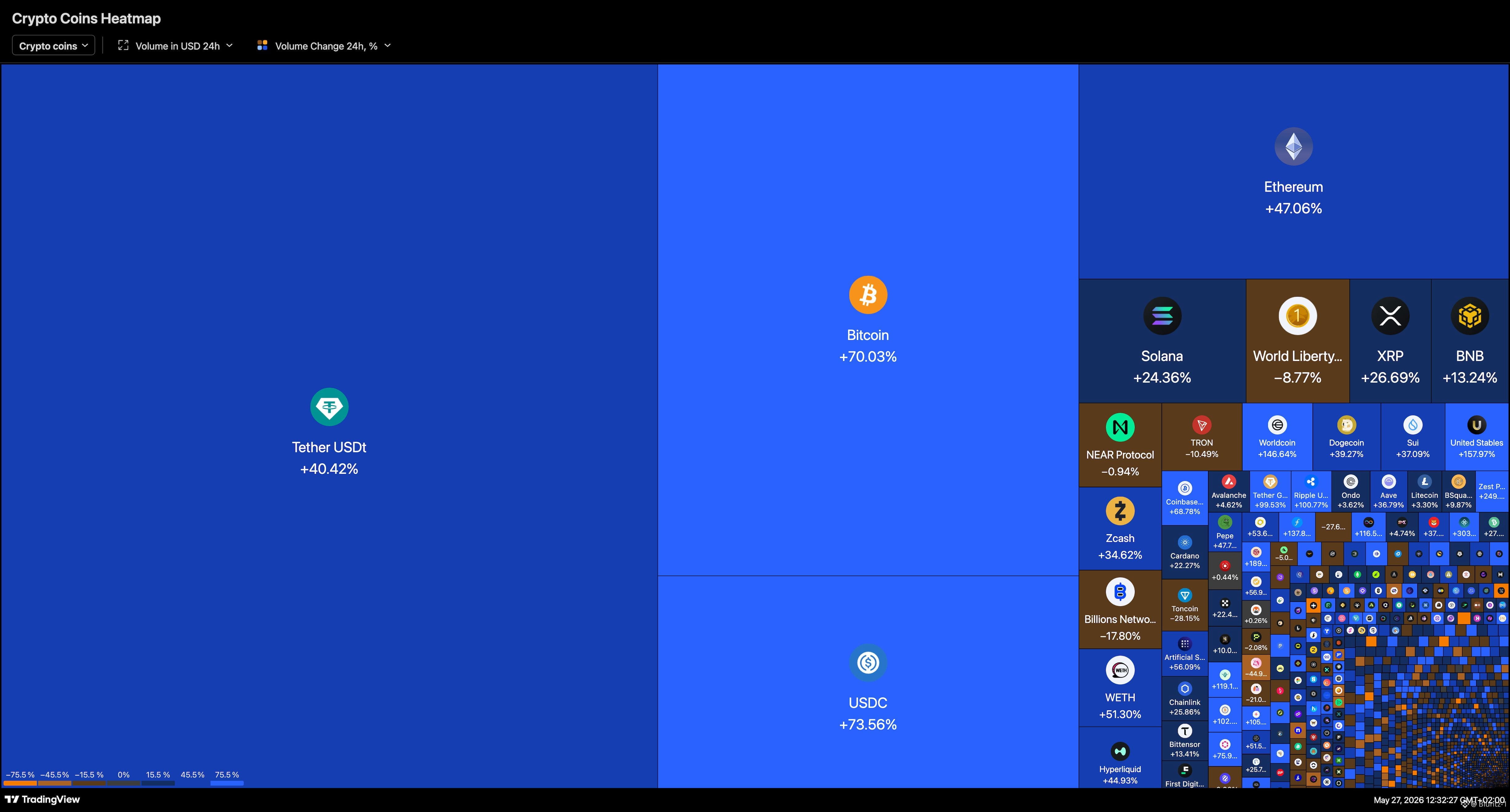Select the −45.5% legend color swatch

point(55,783)
